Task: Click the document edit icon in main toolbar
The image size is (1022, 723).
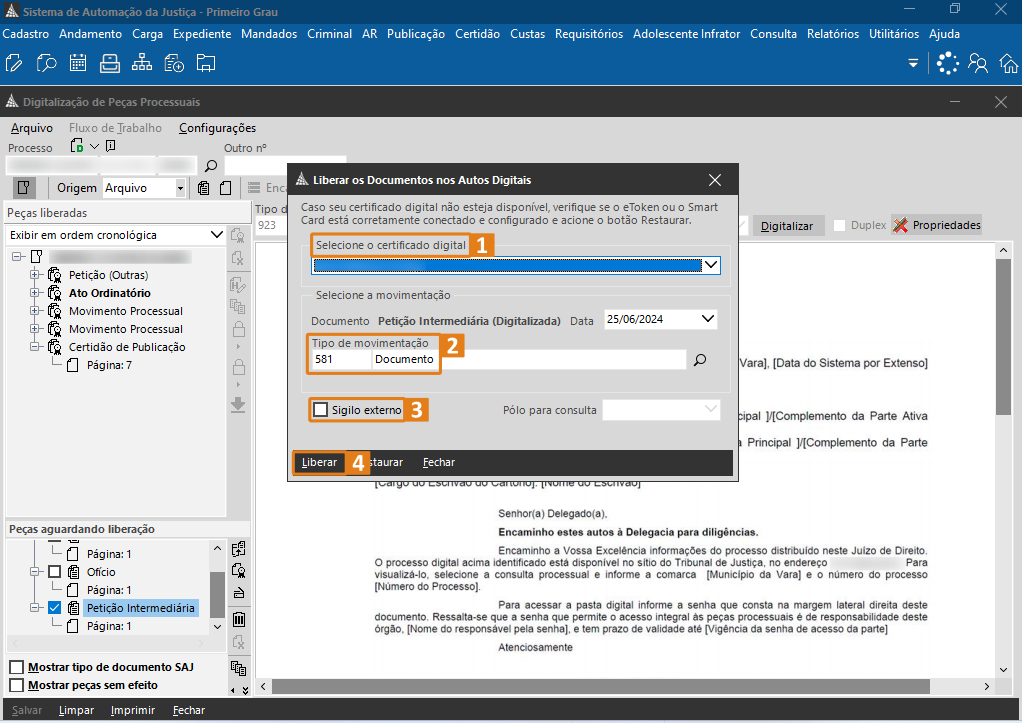Action: pos(14,63)
